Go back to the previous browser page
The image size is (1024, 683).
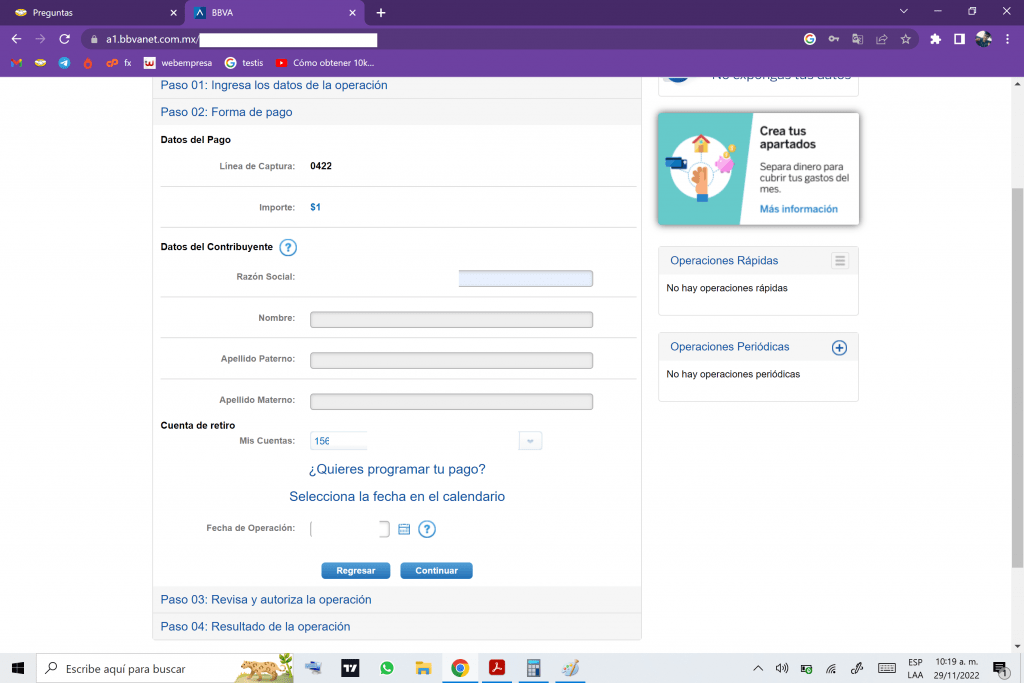pyautogui.click(x=16, y=39)
